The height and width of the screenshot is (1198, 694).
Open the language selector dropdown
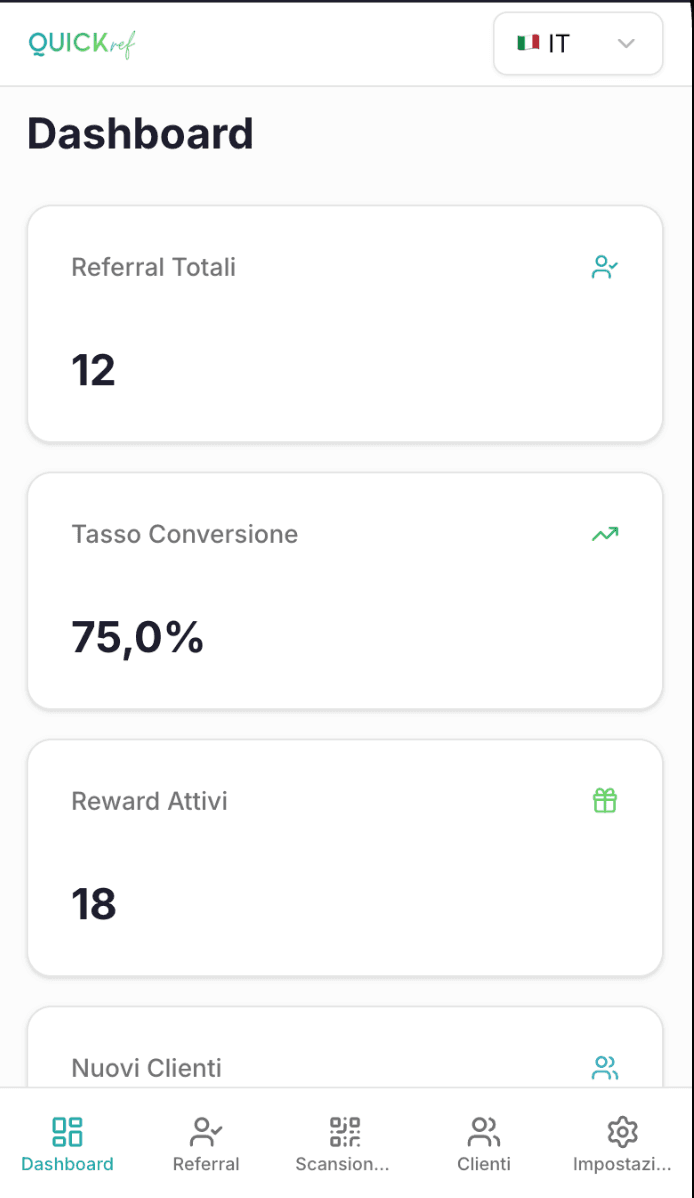(x=578, y=43)
